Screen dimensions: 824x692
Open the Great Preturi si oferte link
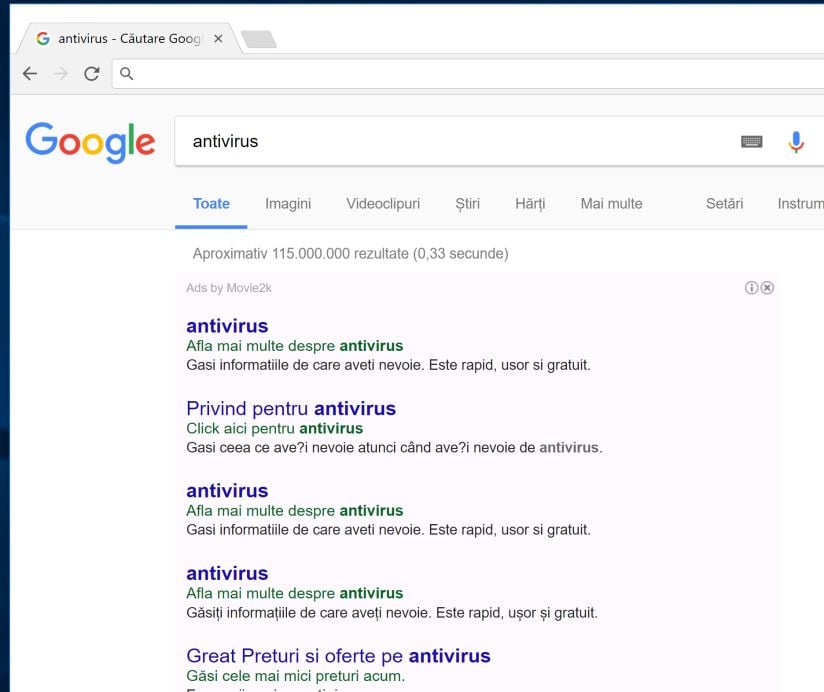[x=338, y=656]
